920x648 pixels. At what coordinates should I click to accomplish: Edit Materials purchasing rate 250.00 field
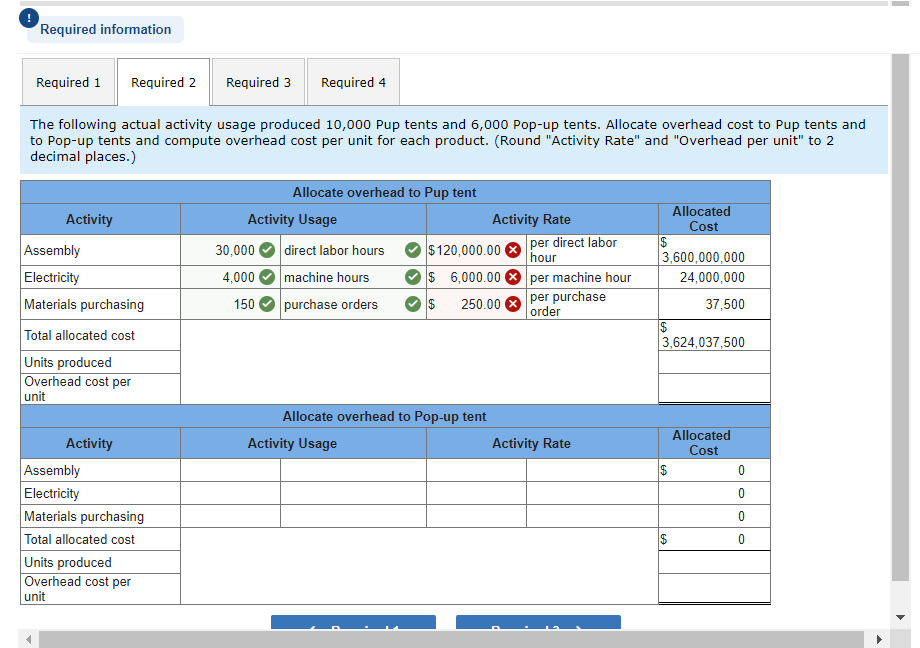coord(476,304)
